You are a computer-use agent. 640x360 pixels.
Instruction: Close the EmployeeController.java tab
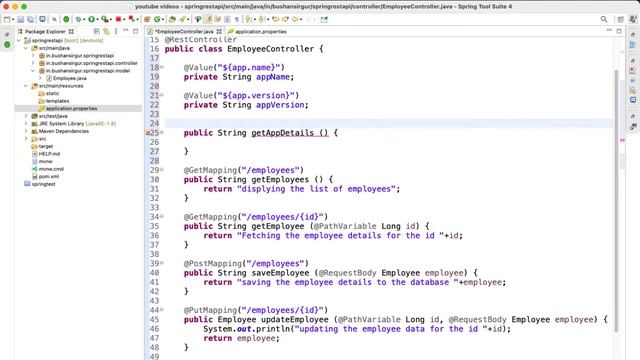[219, 31]
